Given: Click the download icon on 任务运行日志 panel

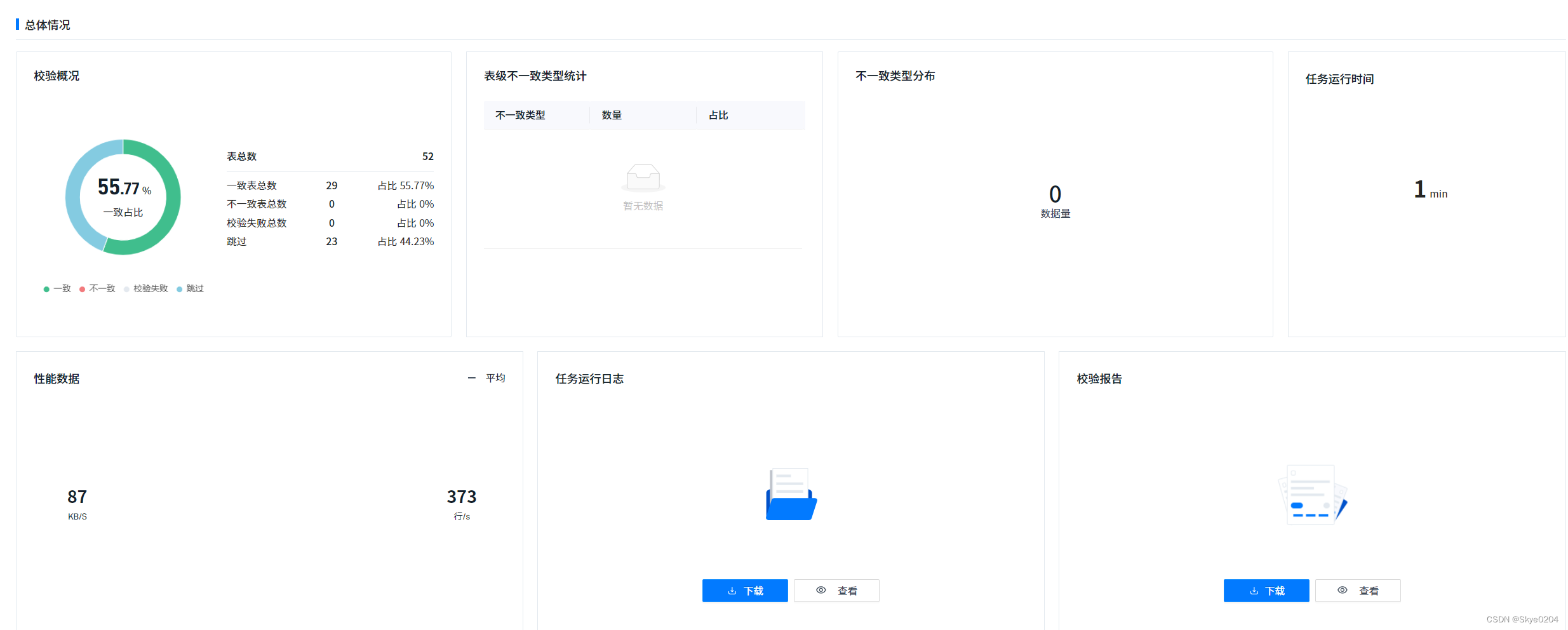Looking at the screenshot, I should [x=731, y=590].
